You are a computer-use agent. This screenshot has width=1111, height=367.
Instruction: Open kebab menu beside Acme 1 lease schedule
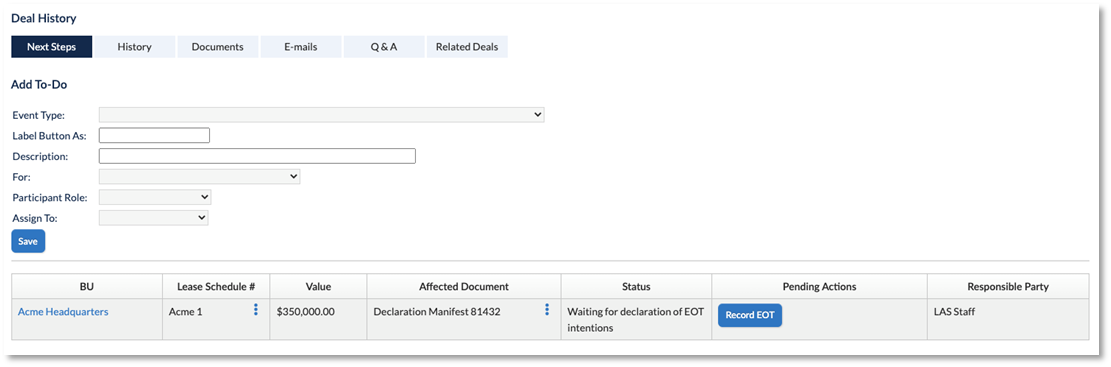[256, 310]
